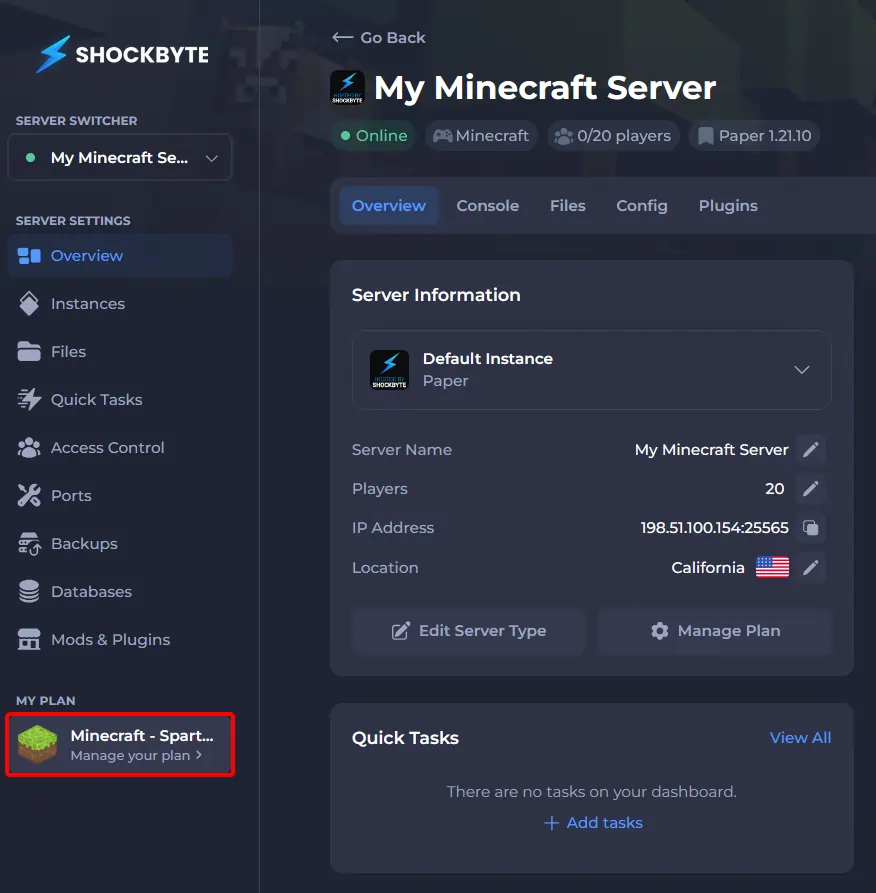Go to Access Control settings
Viewport: 876px width, 893px height.
[x=107, y=448]
